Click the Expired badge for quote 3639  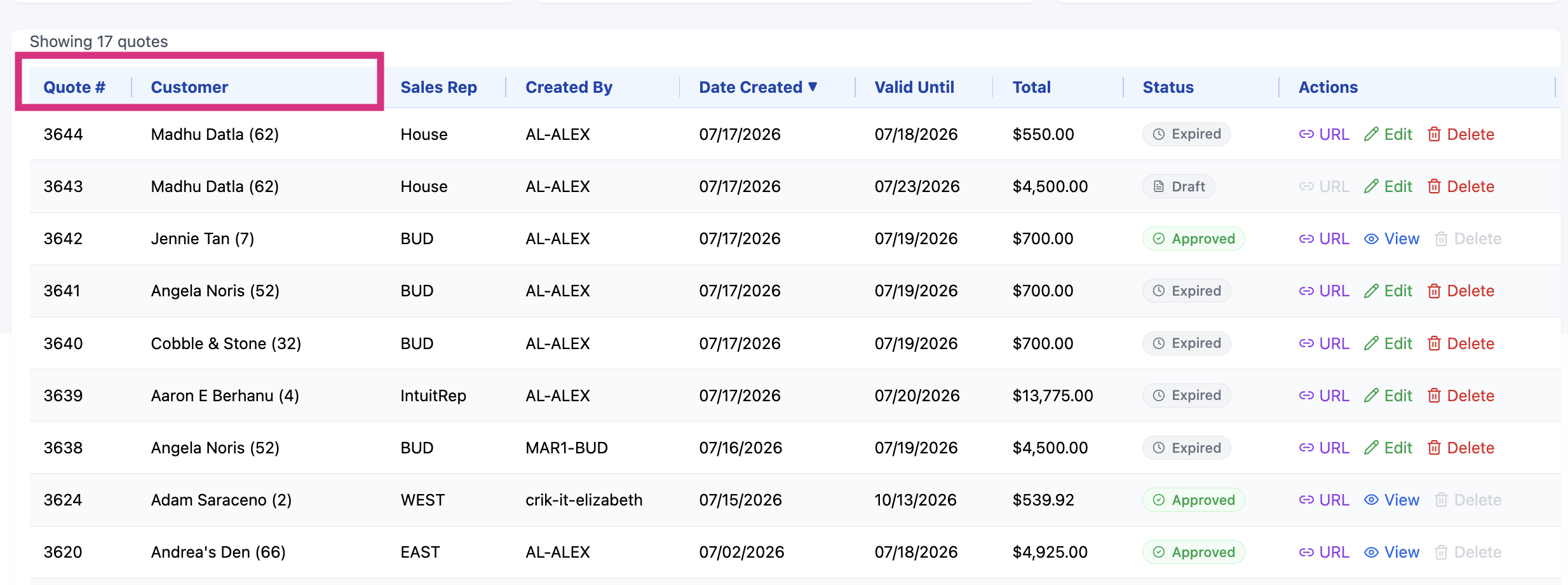tap(1186, 396)
